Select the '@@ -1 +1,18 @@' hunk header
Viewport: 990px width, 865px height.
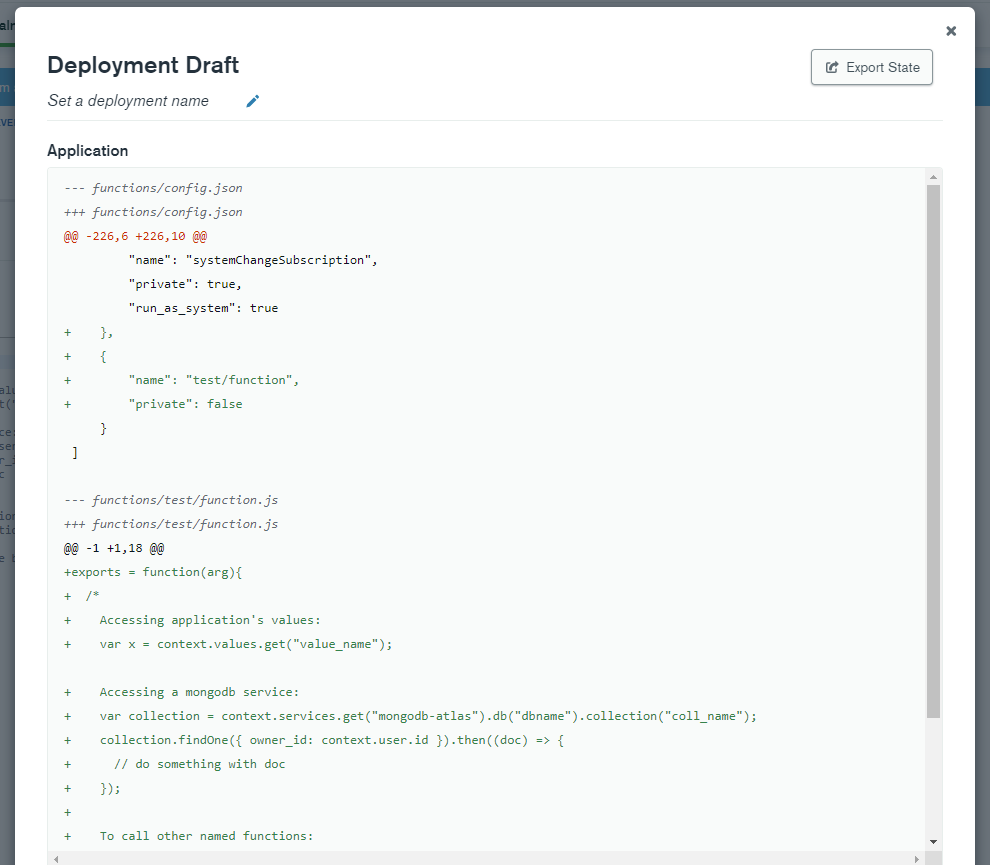pos(114,548)
